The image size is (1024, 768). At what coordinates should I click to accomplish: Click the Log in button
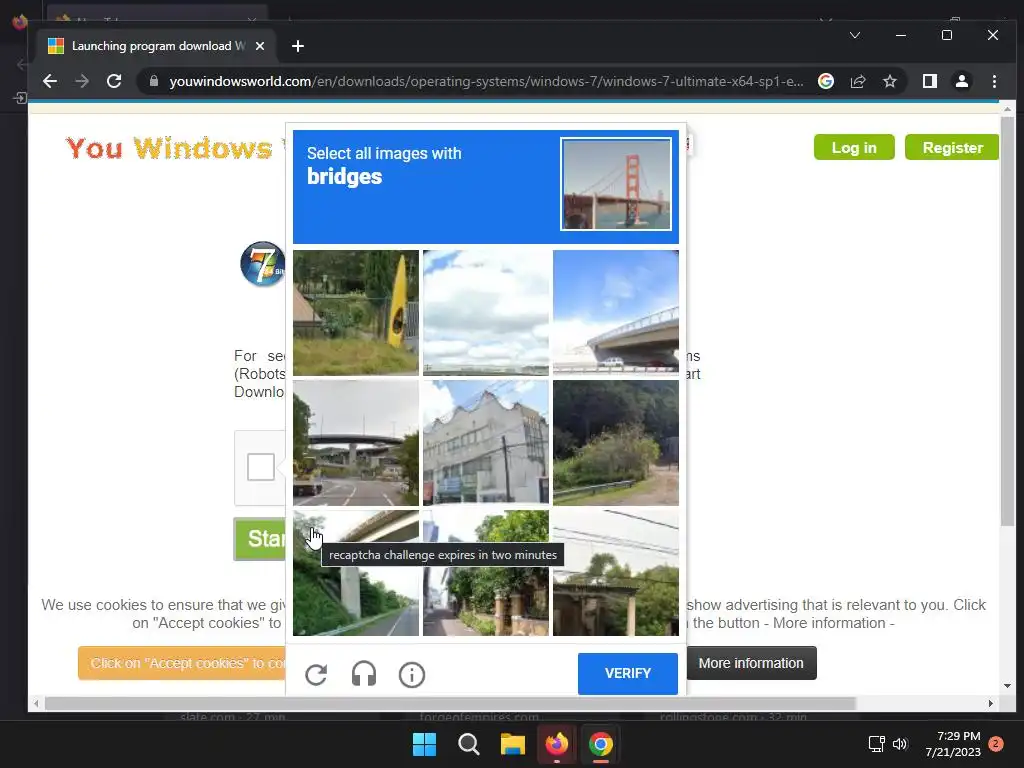click(x=854, y=148)
